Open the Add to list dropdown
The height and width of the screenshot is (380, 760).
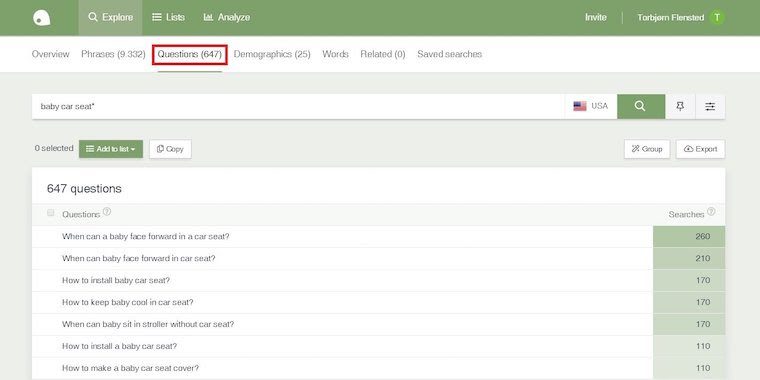click(111, 149)
